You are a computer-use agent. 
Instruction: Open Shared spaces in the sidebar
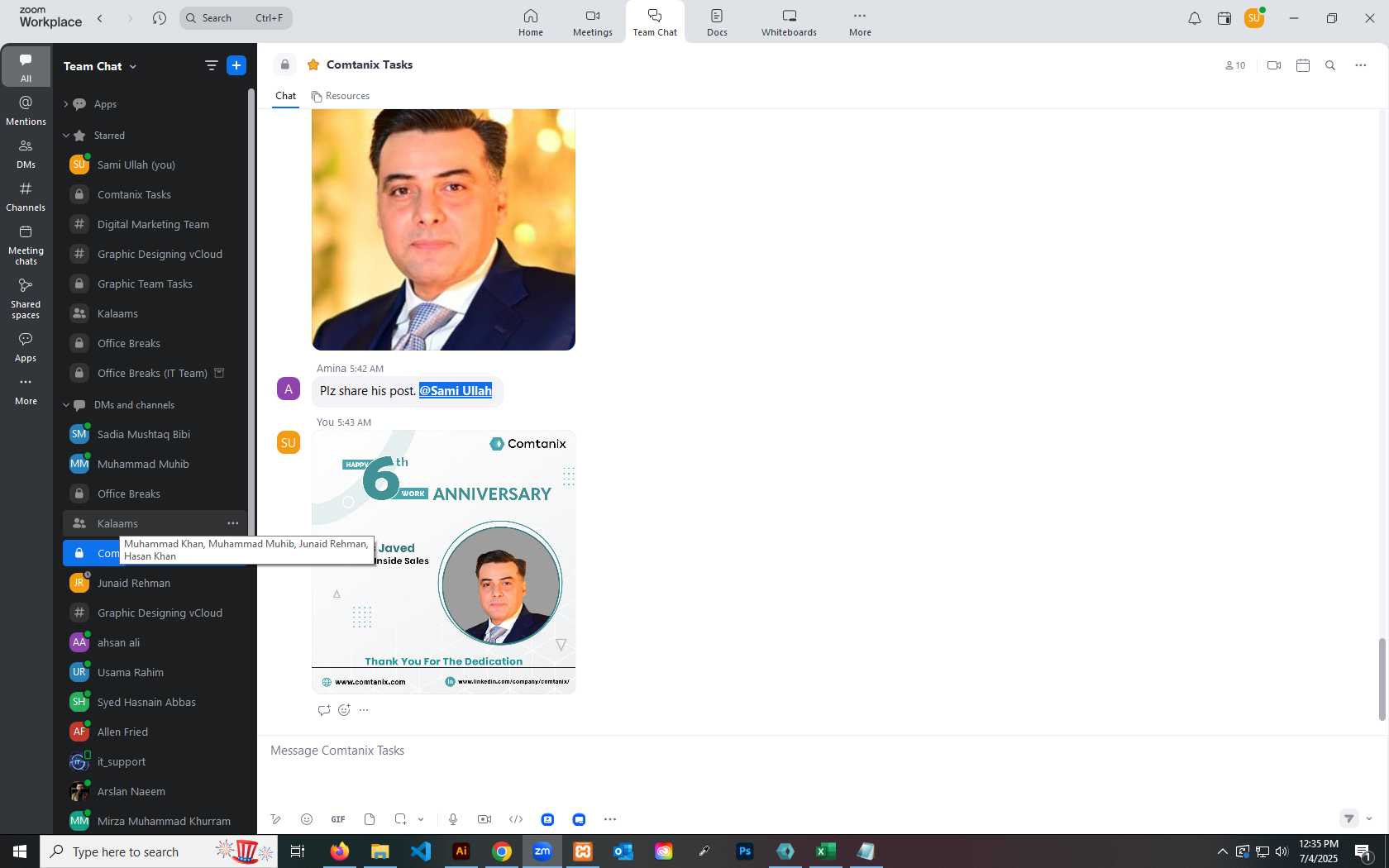click(26, 298)
